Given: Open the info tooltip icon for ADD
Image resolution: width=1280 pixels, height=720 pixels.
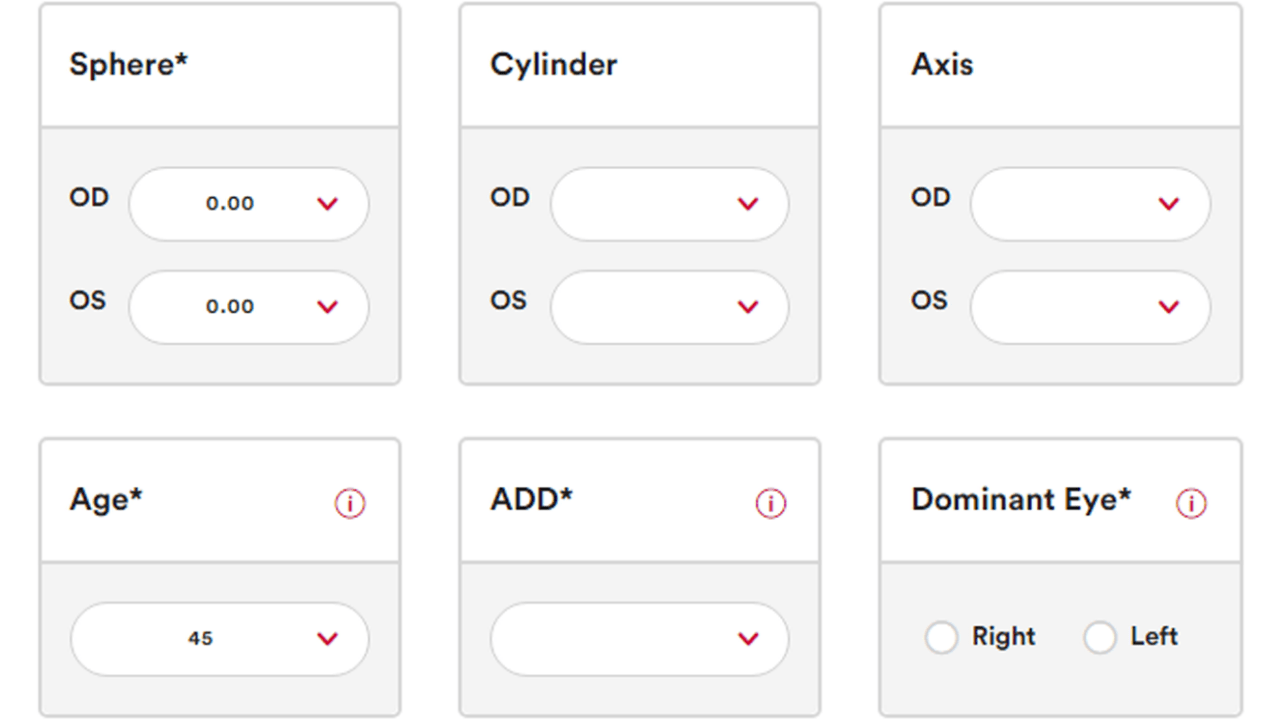Looking at the screenshot, I should click(x=770, y=503).
